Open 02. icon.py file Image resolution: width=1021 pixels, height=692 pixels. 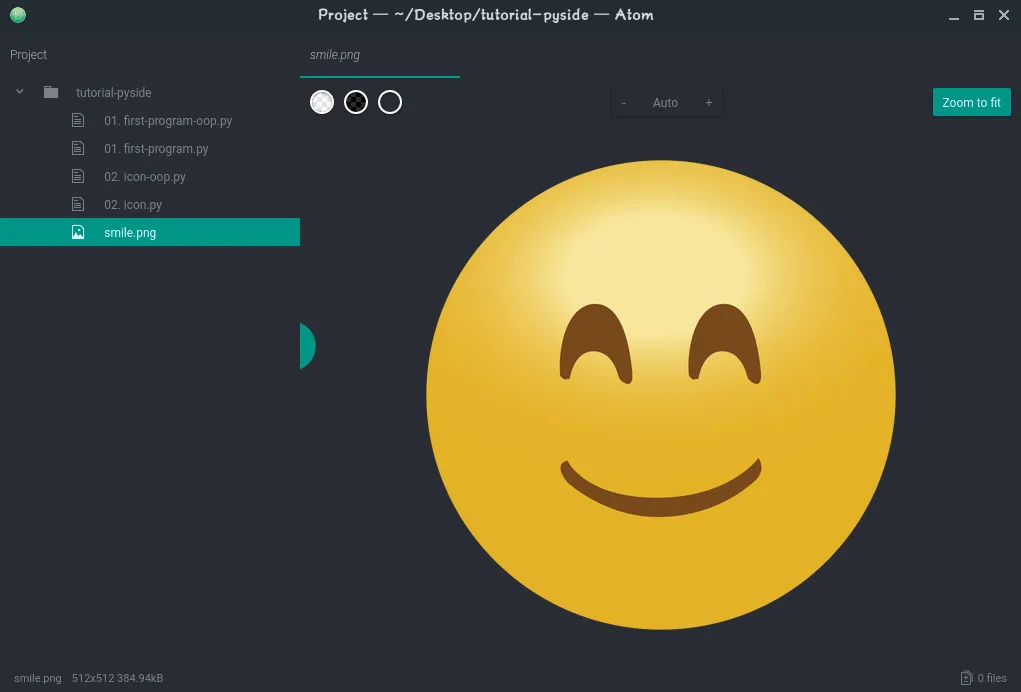(133, 204)
